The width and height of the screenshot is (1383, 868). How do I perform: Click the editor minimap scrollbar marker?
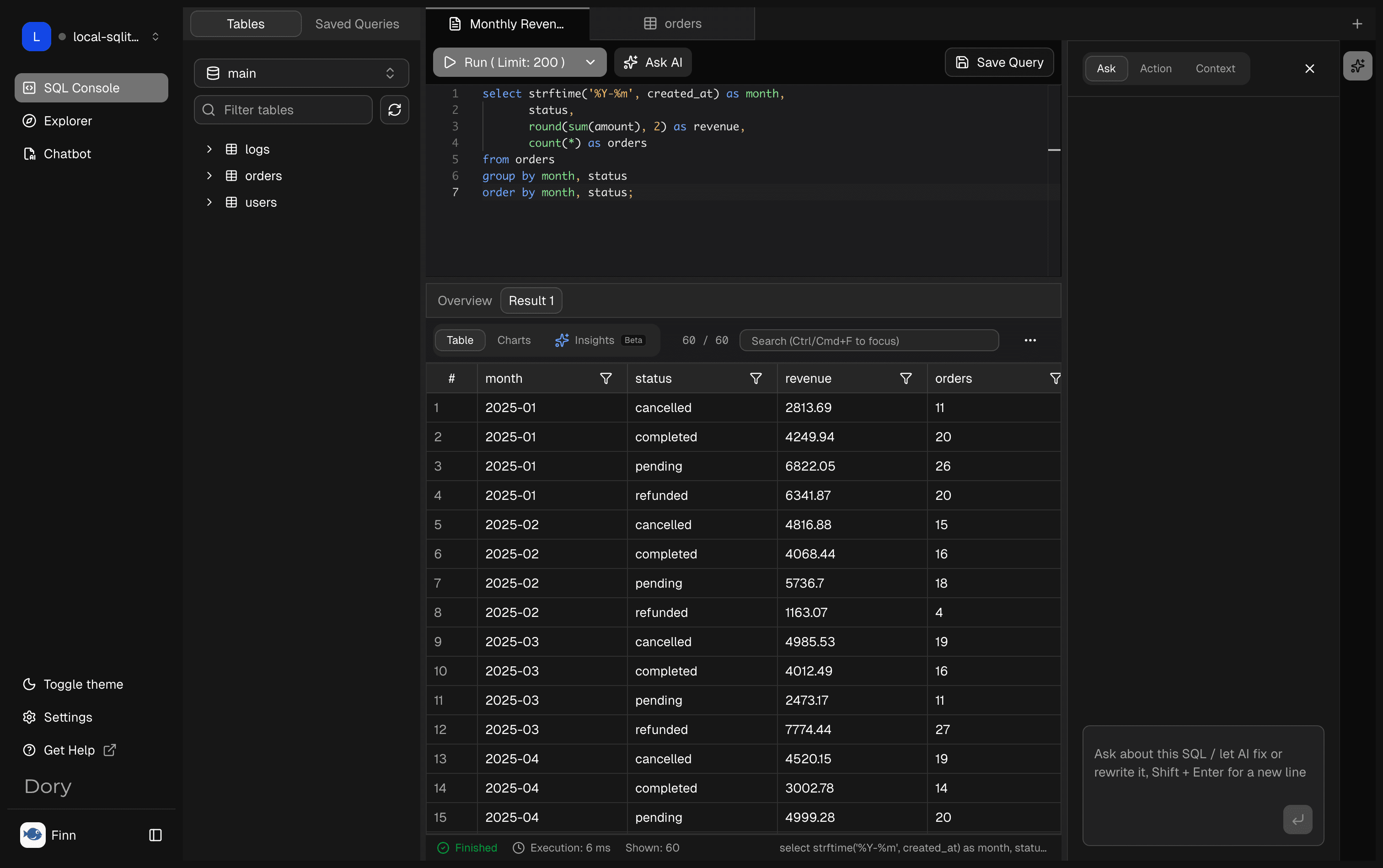pos(1054,150)
